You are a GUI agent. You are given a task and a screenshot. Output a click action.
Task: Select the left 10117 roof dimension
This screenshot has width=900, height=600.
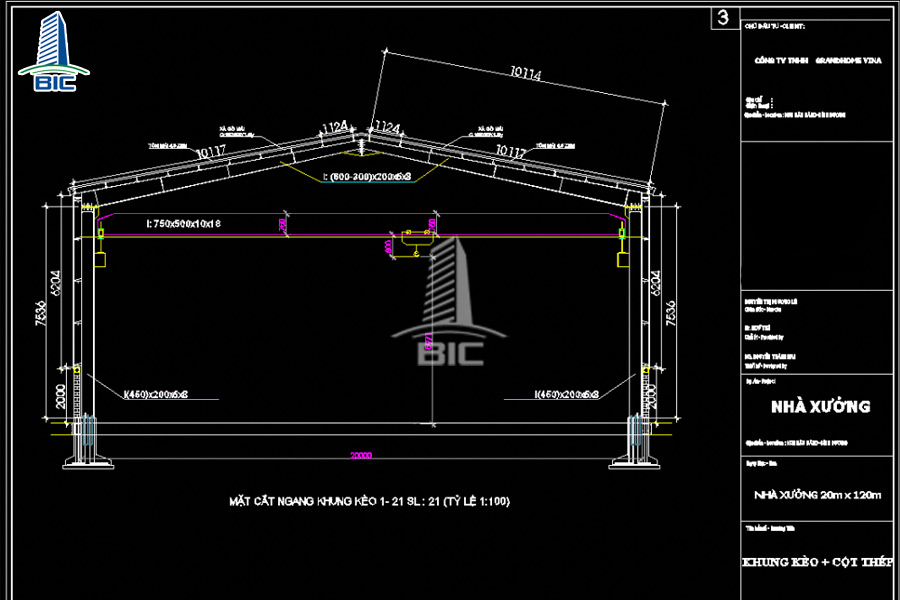[x=210, y=152]
